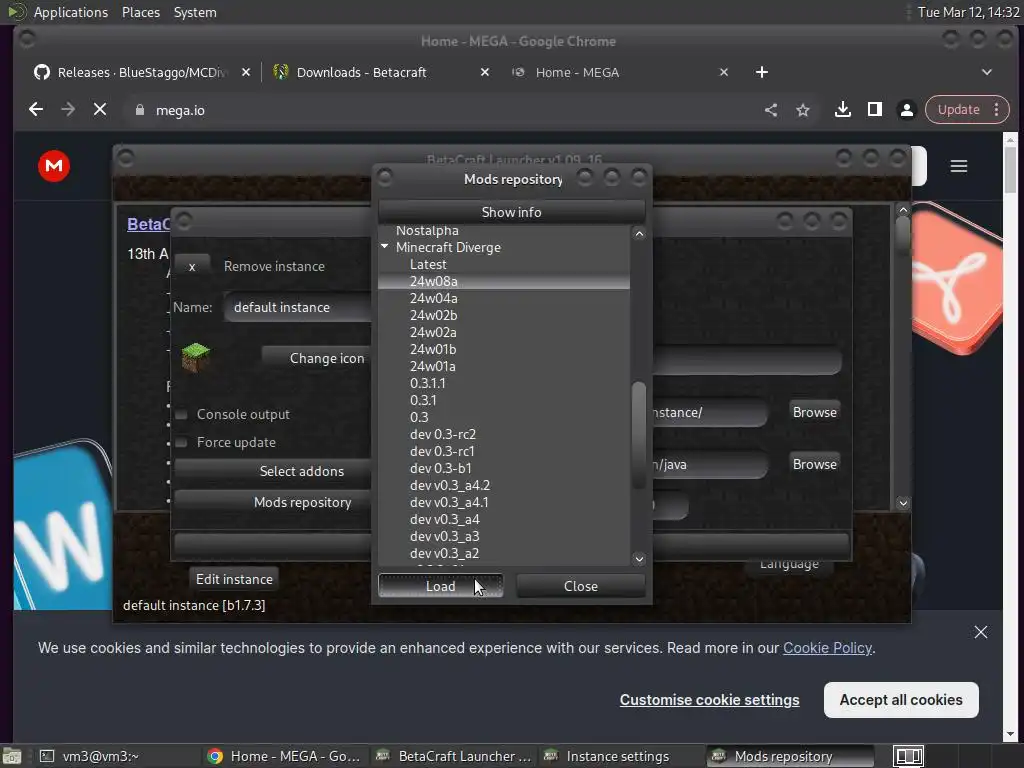Click the instance Name input field
The height and width of the screenshot is (768, 1024).
tap(298, 307)
